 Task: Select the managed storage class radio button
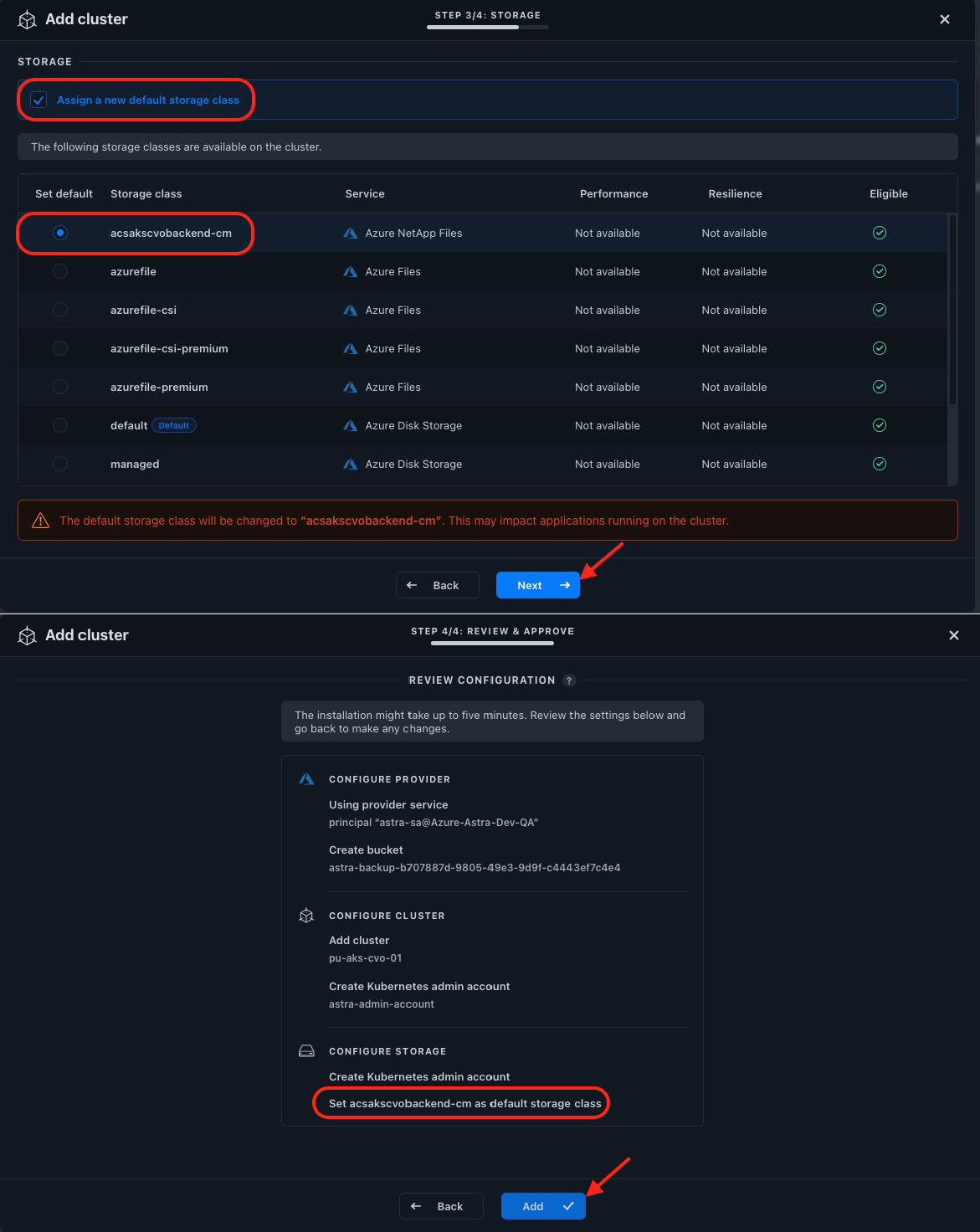pos(60,464)
